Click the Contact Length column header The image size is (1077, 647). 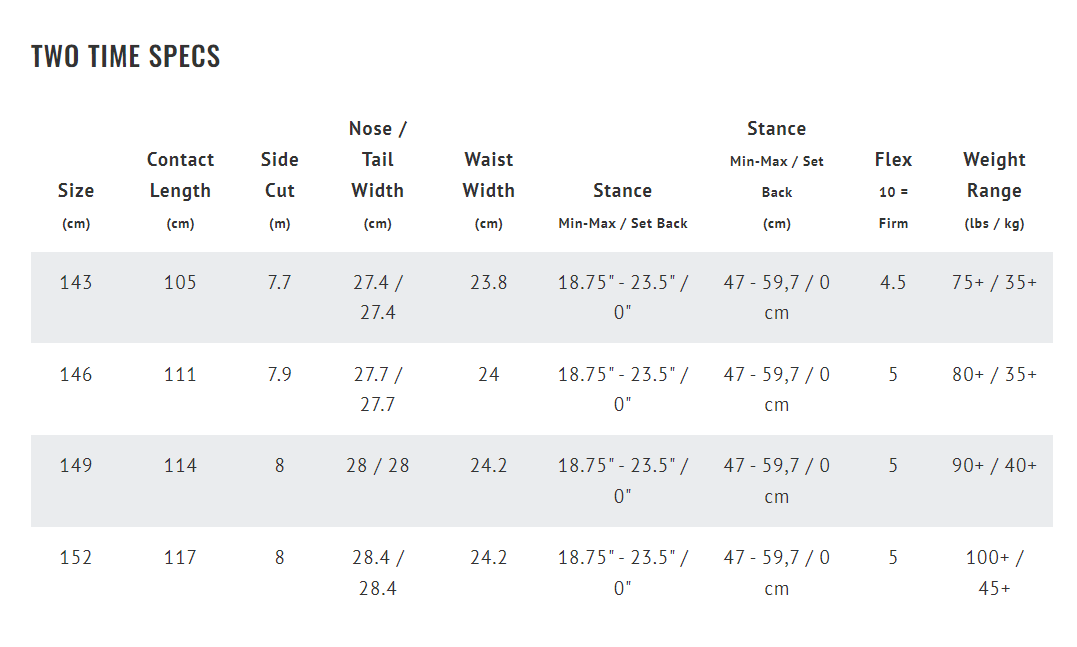(181, 190)
